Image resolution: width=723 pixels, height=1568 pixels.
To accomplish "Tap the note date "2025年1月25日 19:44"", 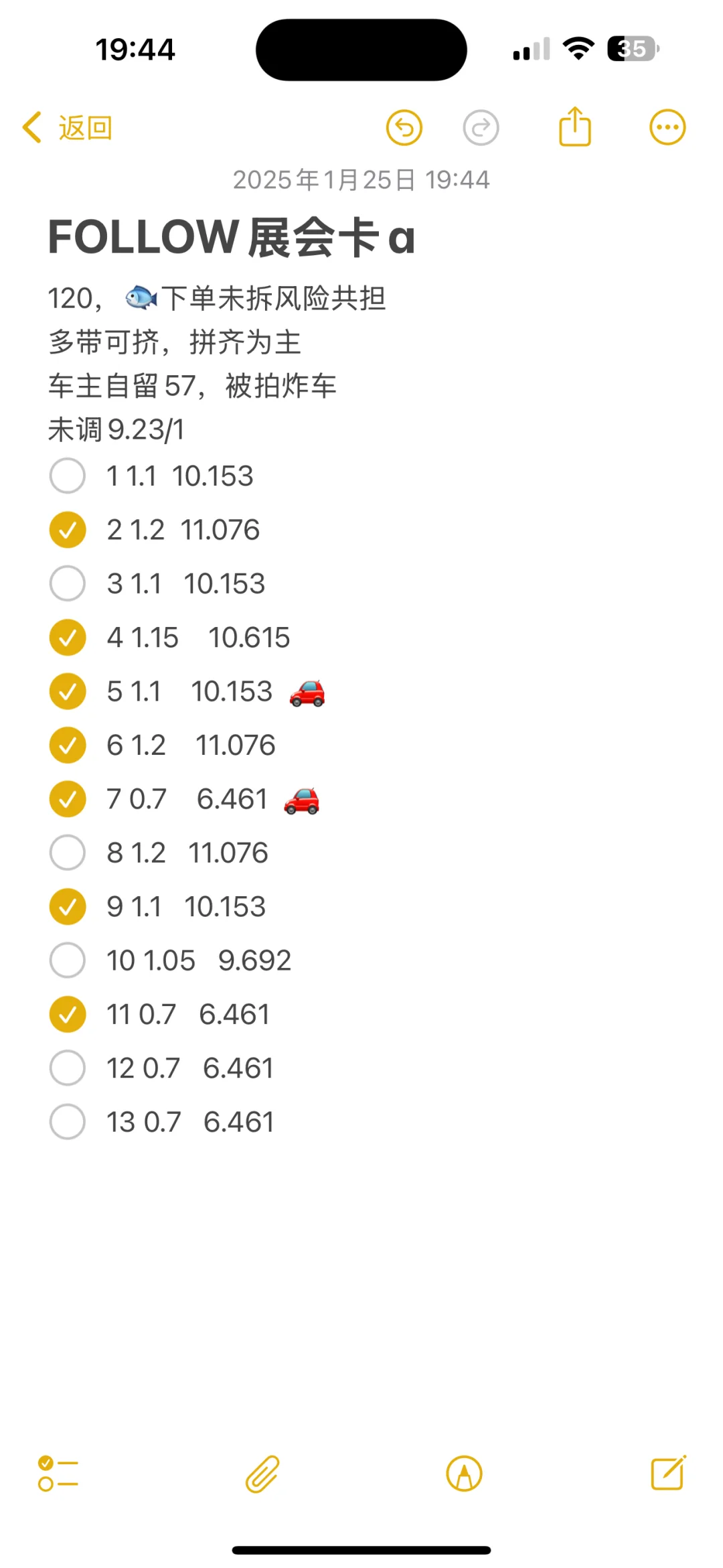I will pos(361,180).
